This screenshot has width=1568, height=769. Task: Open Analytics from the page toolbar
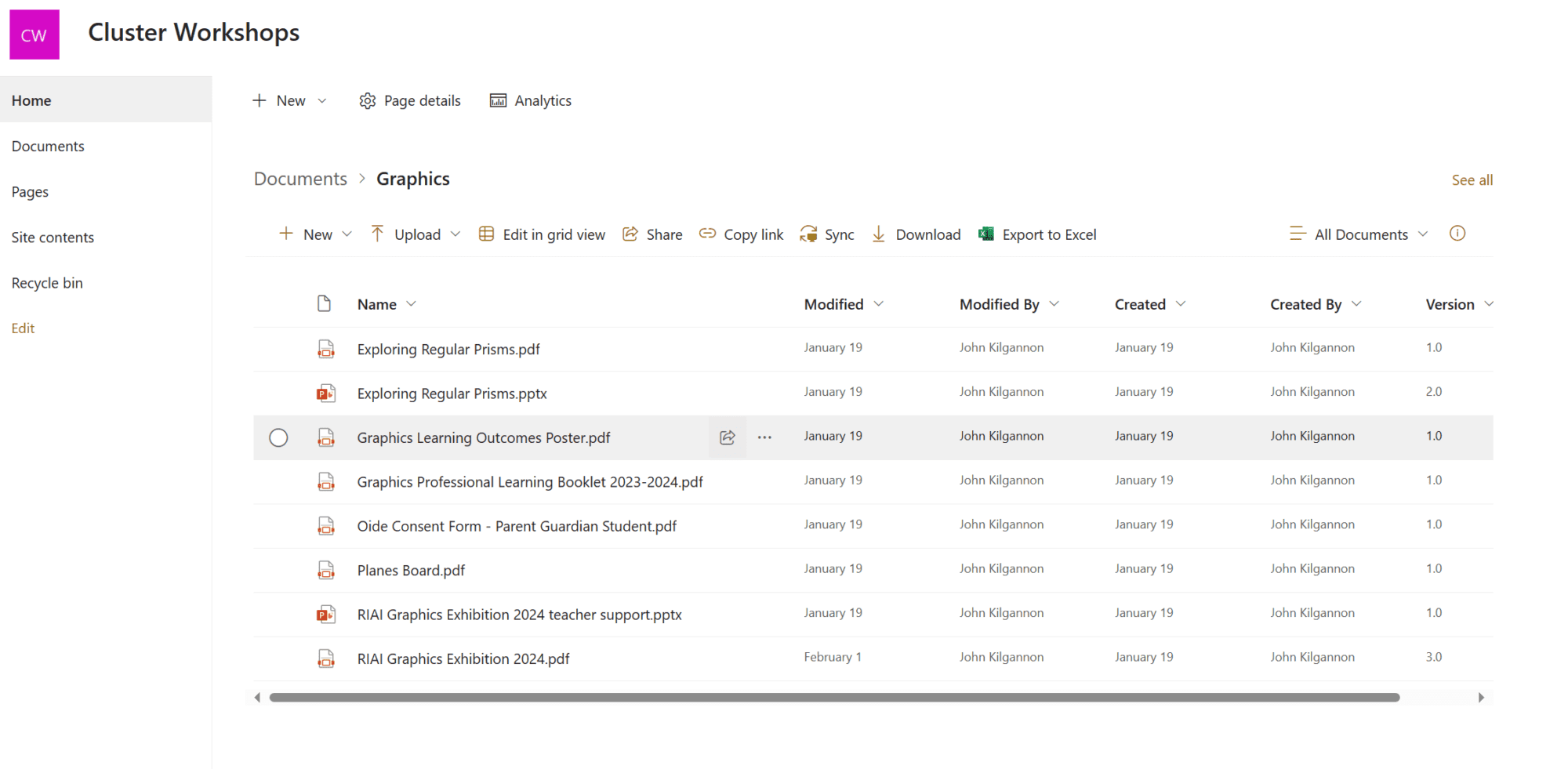tap(531, 101)
